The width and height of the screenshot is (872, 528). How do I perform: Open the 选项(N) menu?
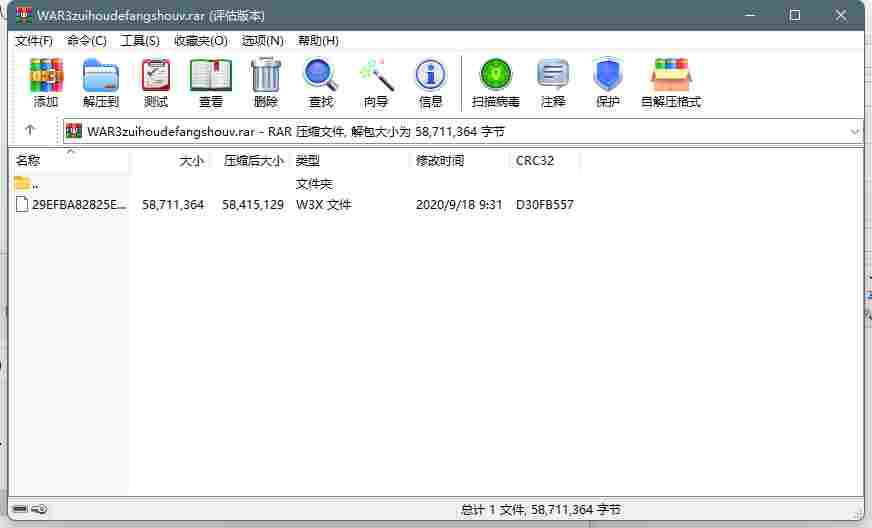(x=262, y=41)
